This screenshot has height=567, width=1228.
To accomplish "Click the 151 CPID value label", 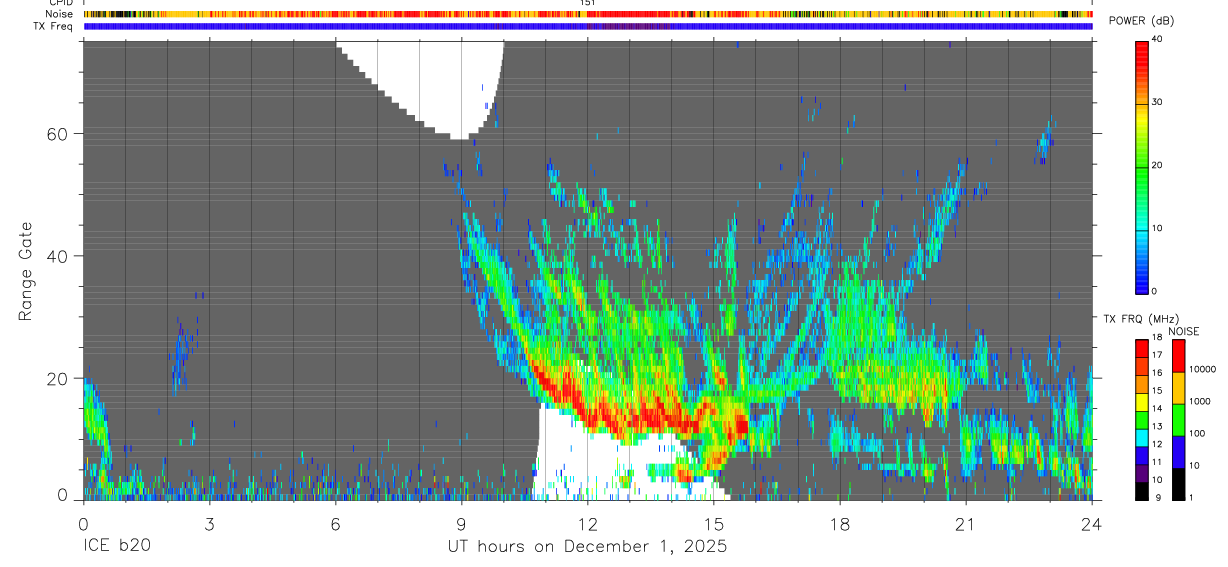I will pos(588,3).
